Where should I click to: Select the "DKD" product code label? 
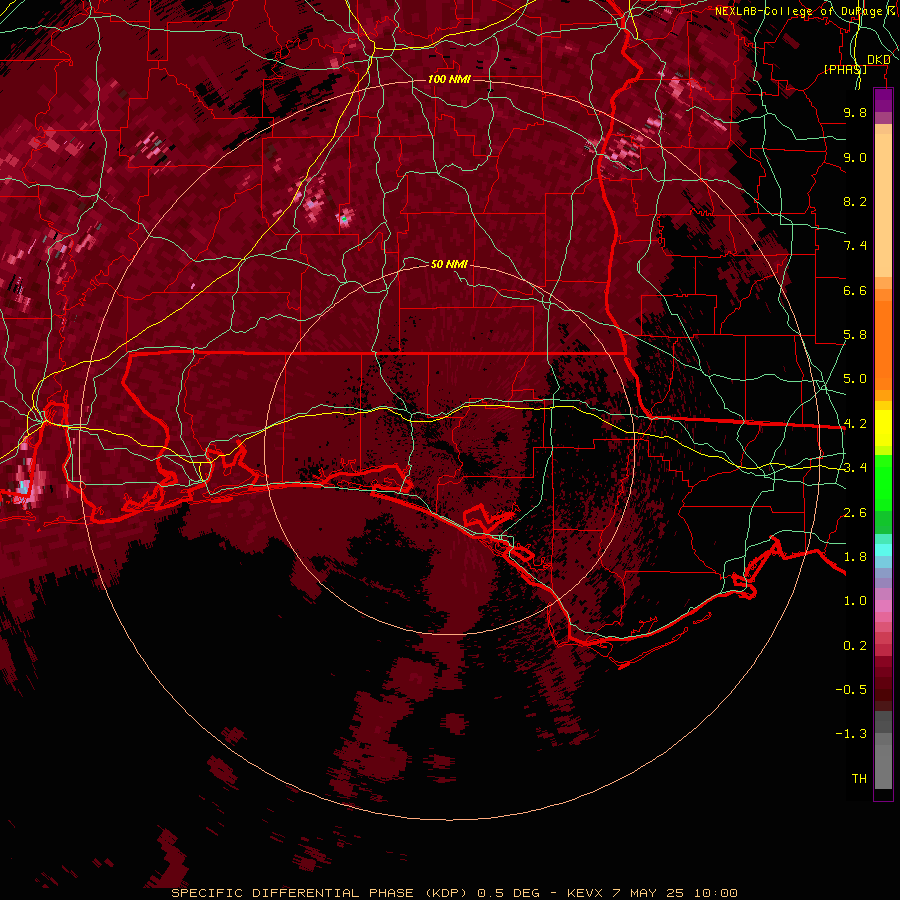(879, 60)
